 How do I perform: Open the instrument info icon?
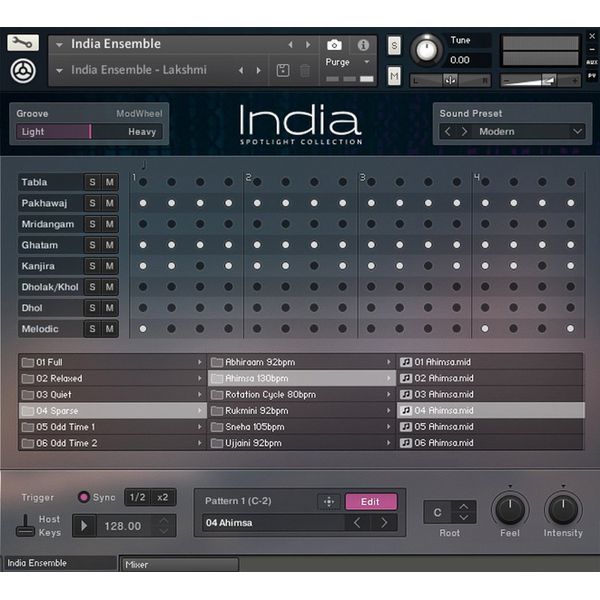(363, 45)
